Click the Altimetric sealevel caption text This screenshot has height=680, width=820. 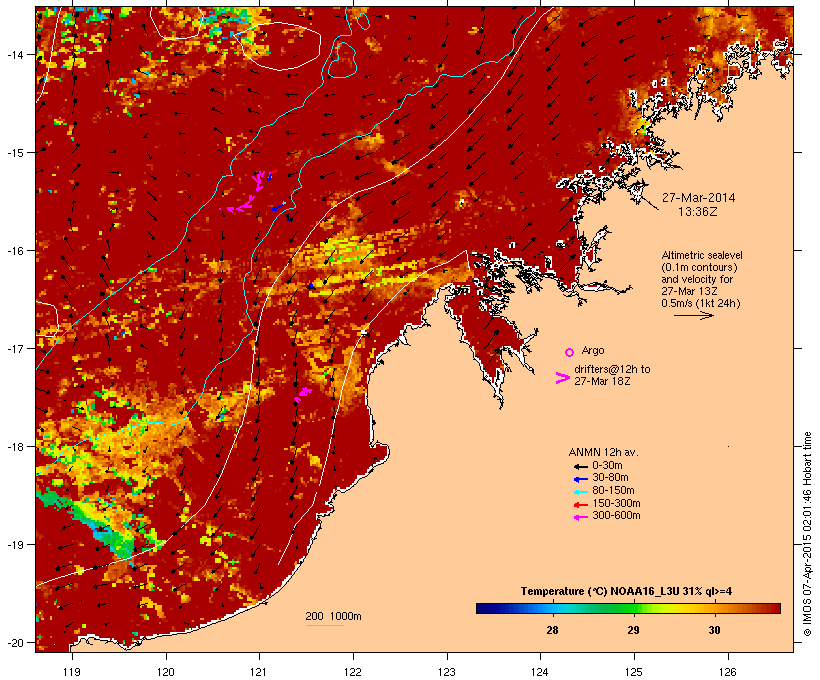click(702, 255)
